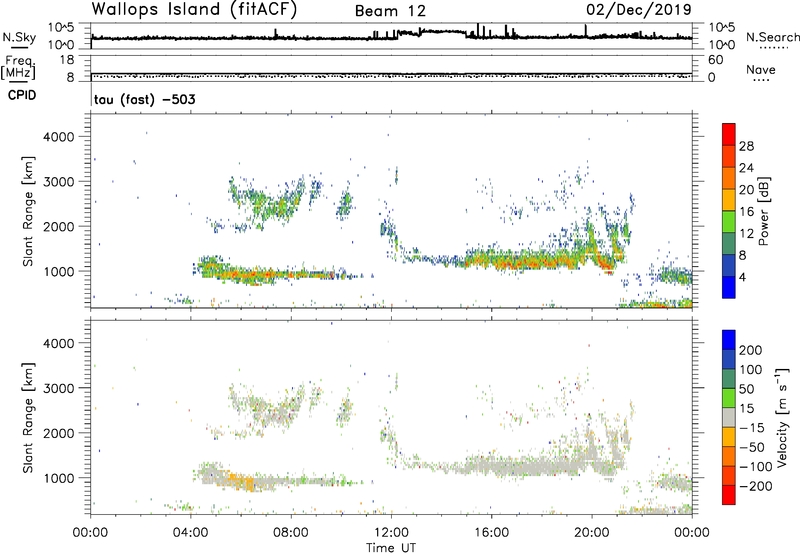Viewport: 800px width, 554px height.
Task: Click the 'Power [dB]' colorbar label
Action: [x=763, y=211]
